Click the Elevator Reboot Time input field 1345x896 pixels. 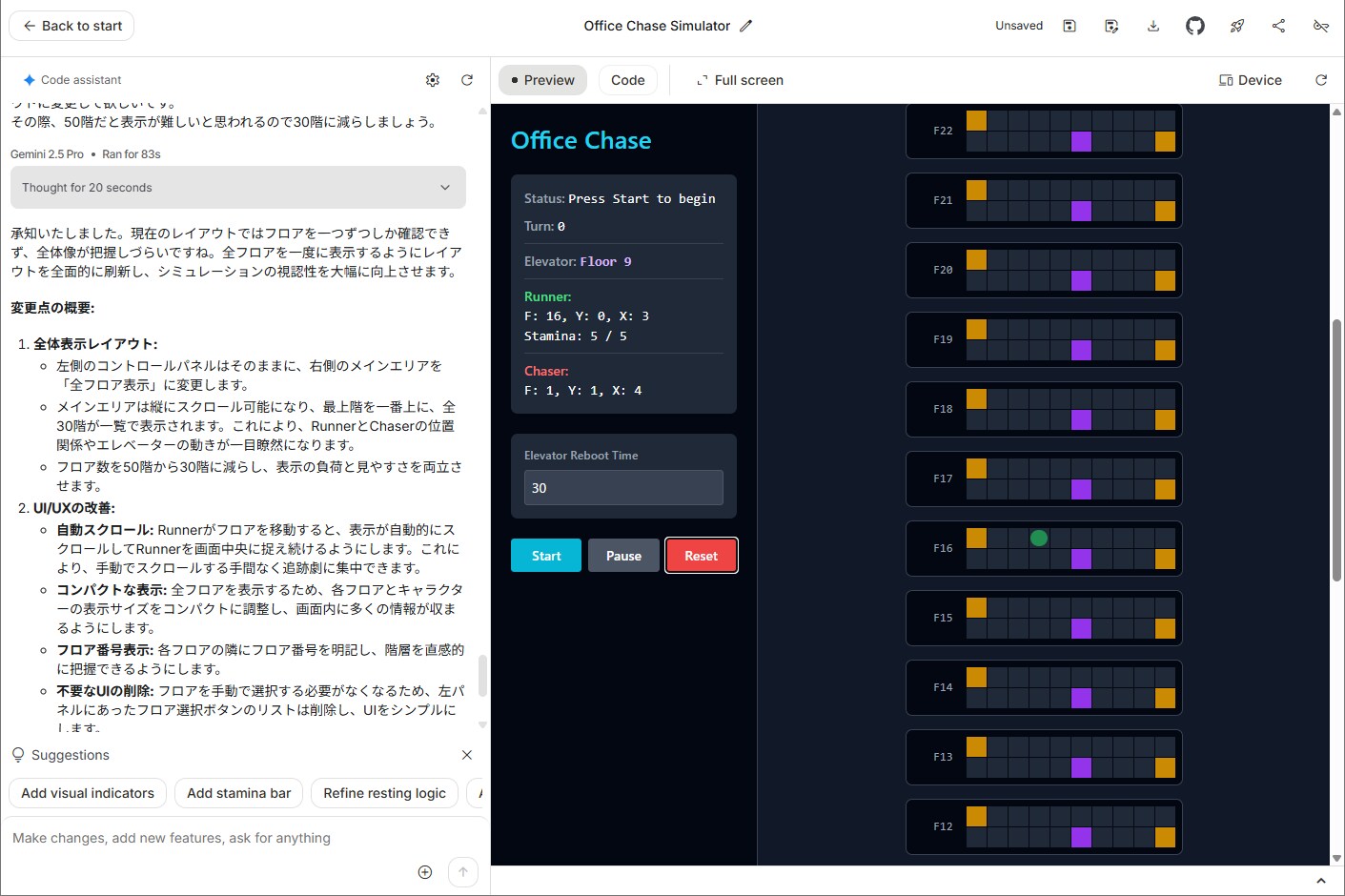coord(623,488)
